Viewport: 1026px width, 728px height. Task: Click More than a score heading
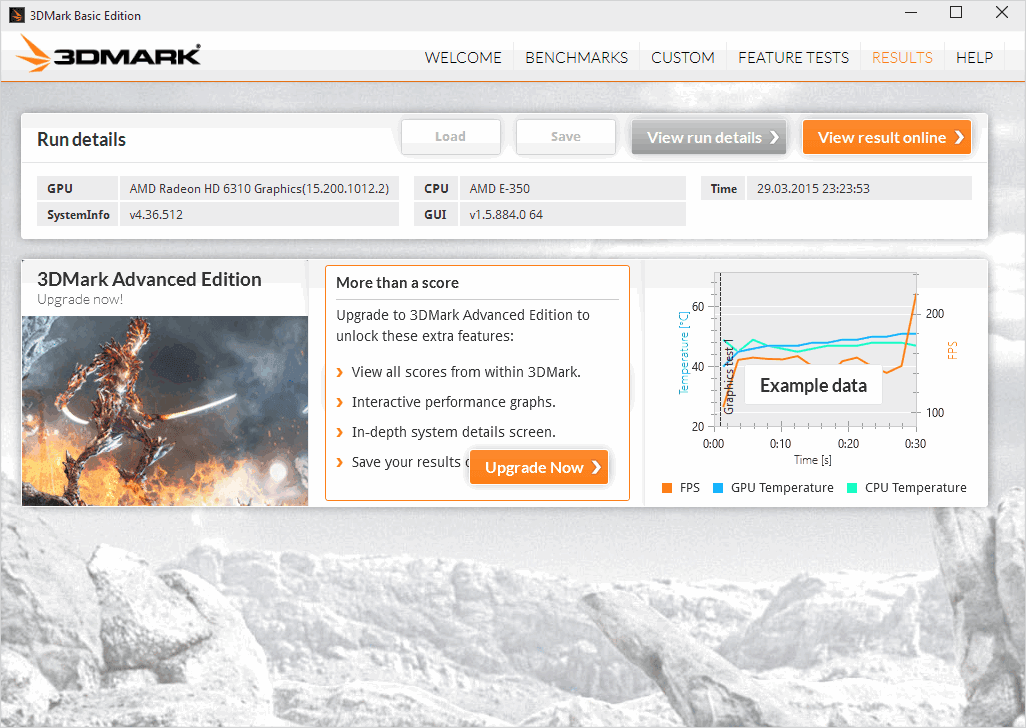click(x=397, y=283)
